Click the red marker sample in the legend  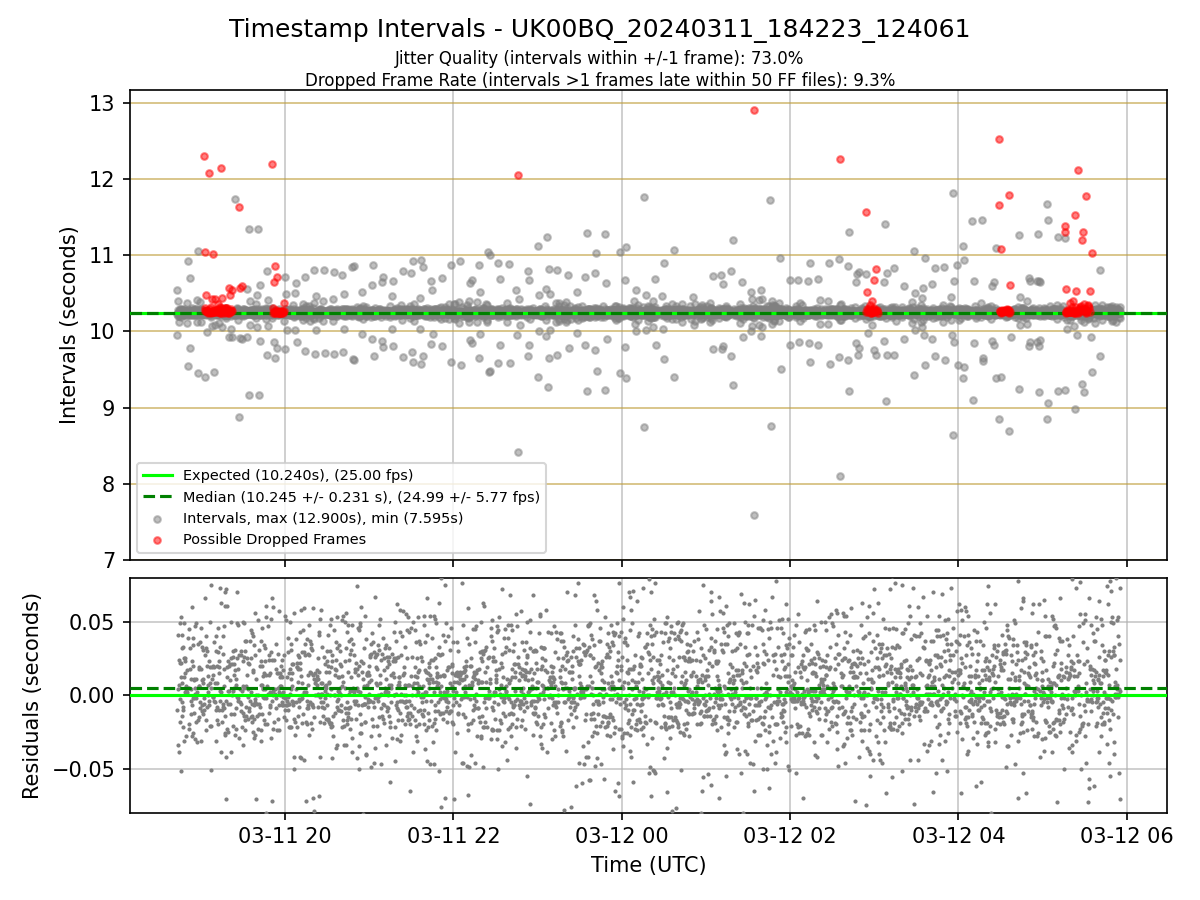[x=158, y=540]
